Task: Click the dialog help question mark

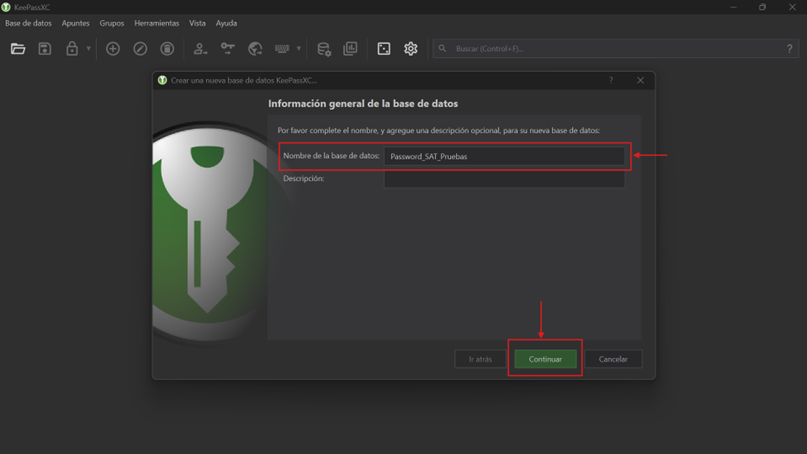Action: pos(611,80)
